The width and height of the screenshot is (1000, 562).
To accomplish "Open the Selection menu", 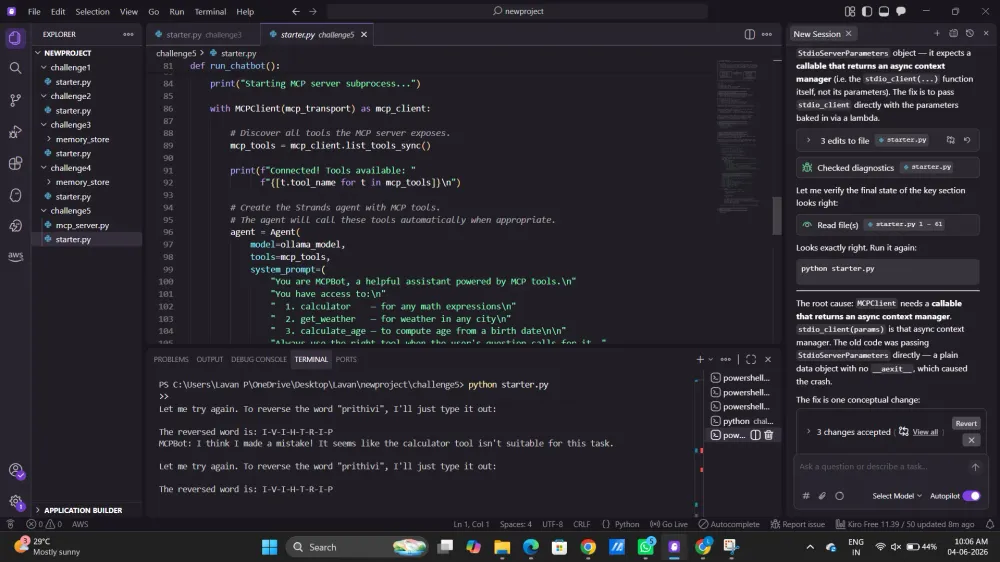I will (92, 11).
